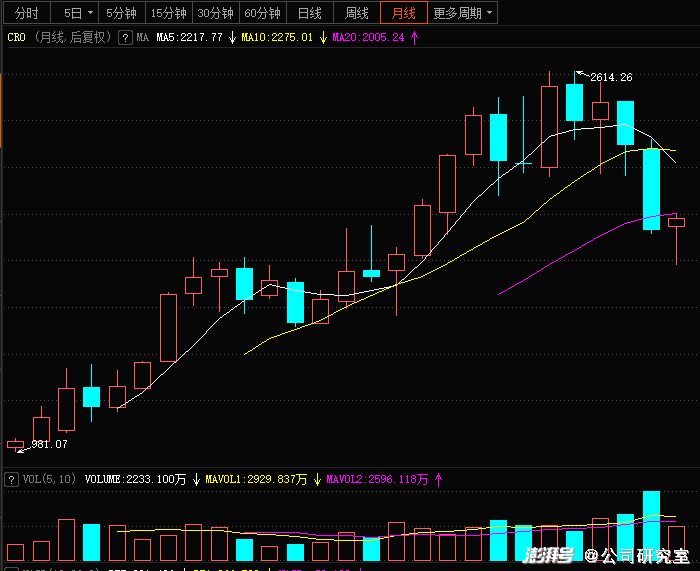Switch to the 30分钟 tab
The image size is (700, 571).
click(x=216, y=13)
